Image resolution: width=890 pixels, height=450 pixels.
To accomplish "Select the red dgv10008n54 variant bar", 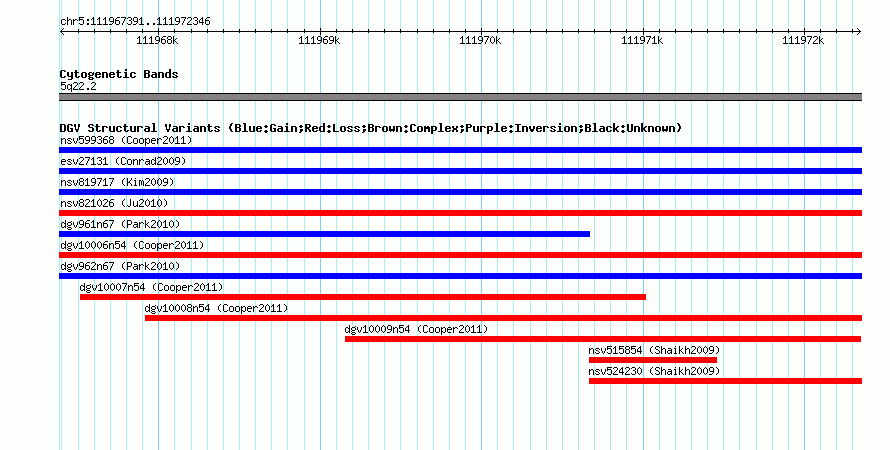I will [503, 318].
